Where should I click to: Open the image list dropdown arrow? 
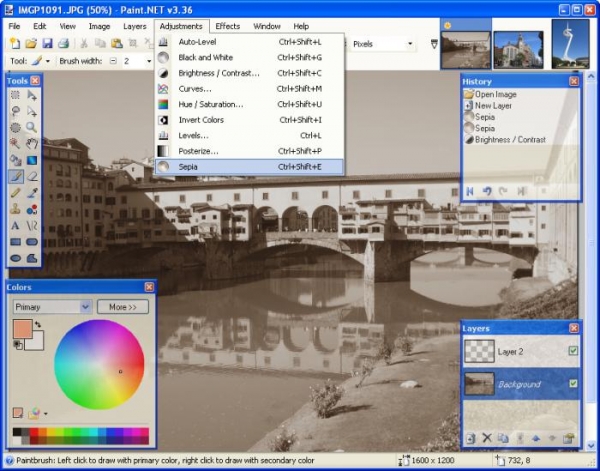[x=434, y=44]
